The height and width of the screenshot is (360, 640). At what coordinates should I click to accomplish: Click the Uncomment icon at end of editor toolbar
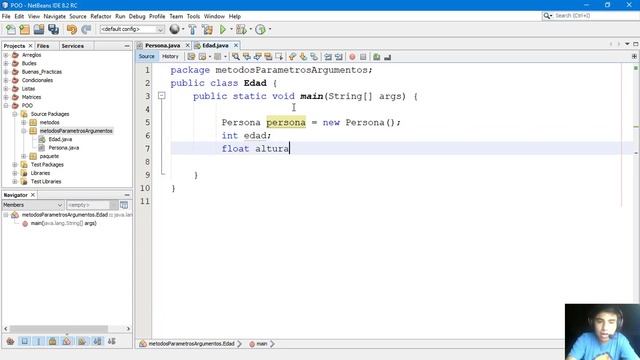[387, 57]
